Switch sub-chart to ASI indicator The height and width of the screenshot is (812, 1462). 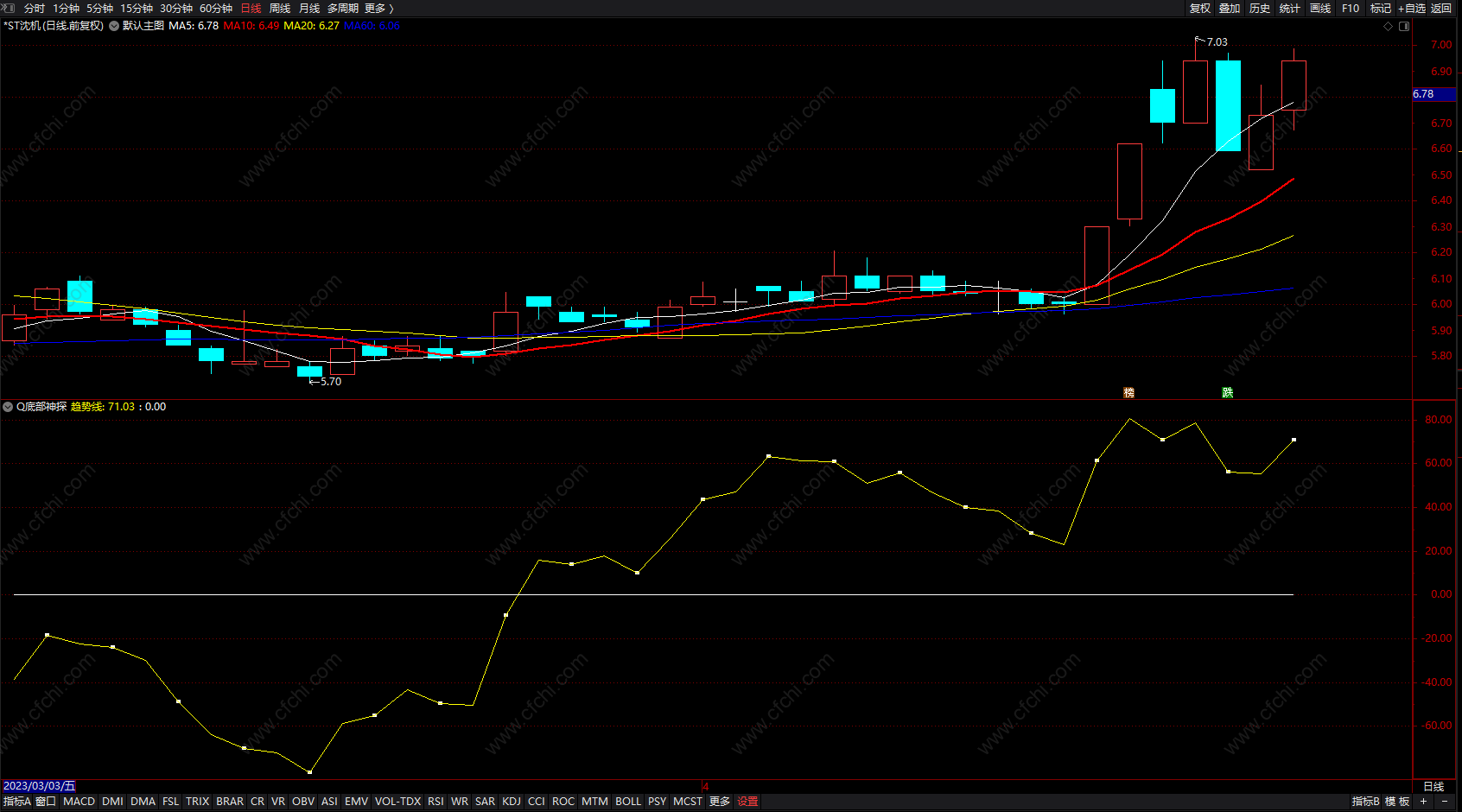click(329, 802)
